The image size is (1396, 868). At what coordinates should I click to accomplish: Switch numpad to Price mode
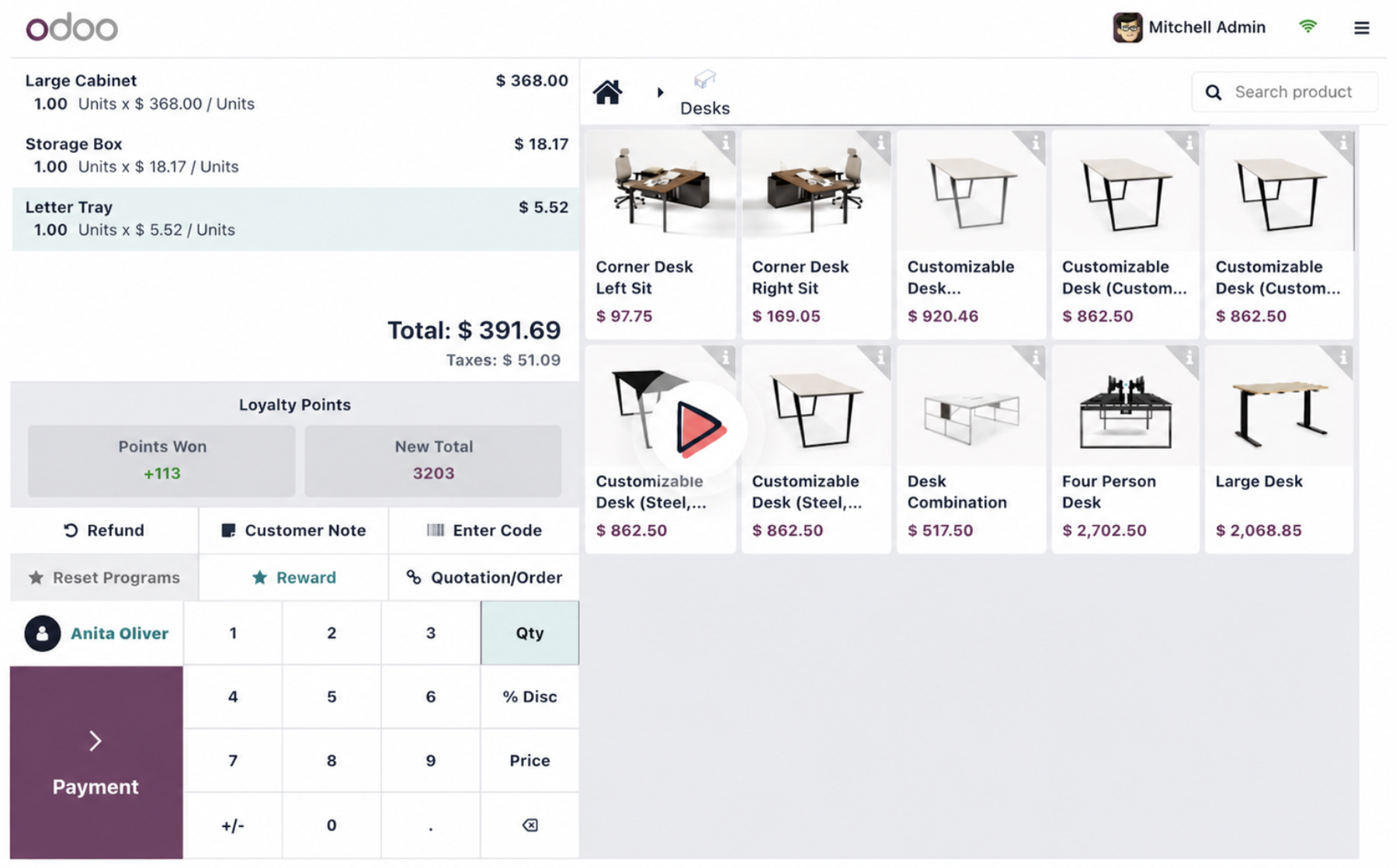[x=530, y=760]
